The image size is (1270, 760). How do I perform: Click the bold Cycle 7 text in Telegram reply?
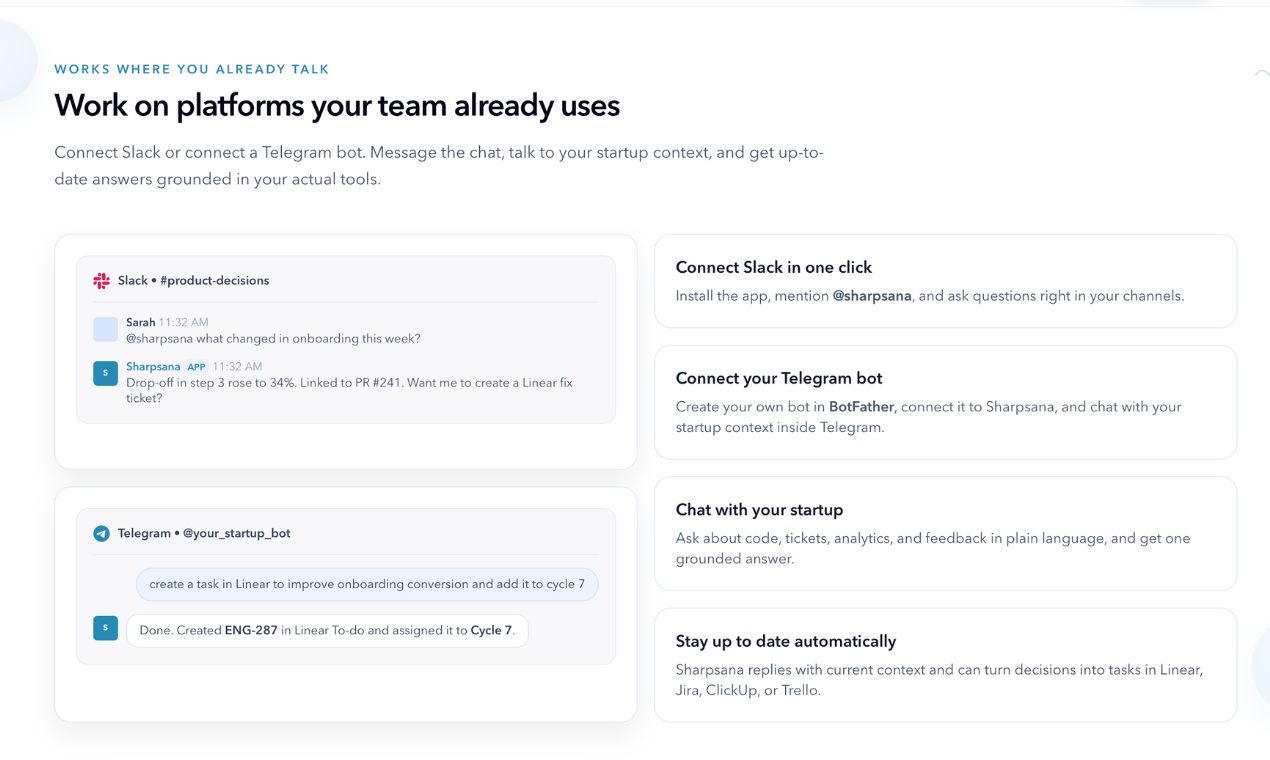[491, 631]
